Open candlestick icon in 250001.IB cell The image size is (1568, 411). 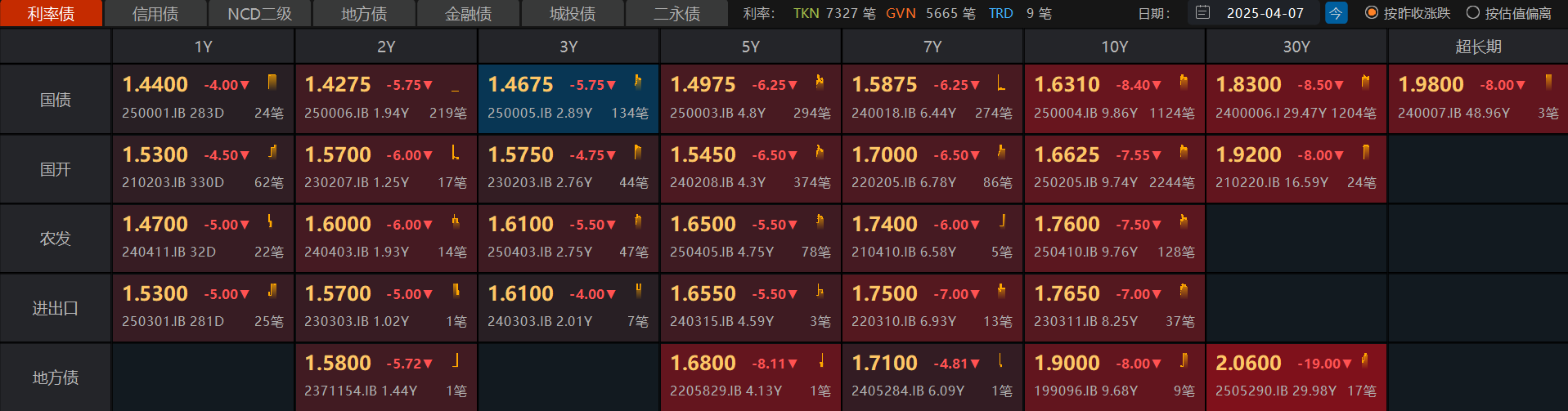[x=272, y=83]
